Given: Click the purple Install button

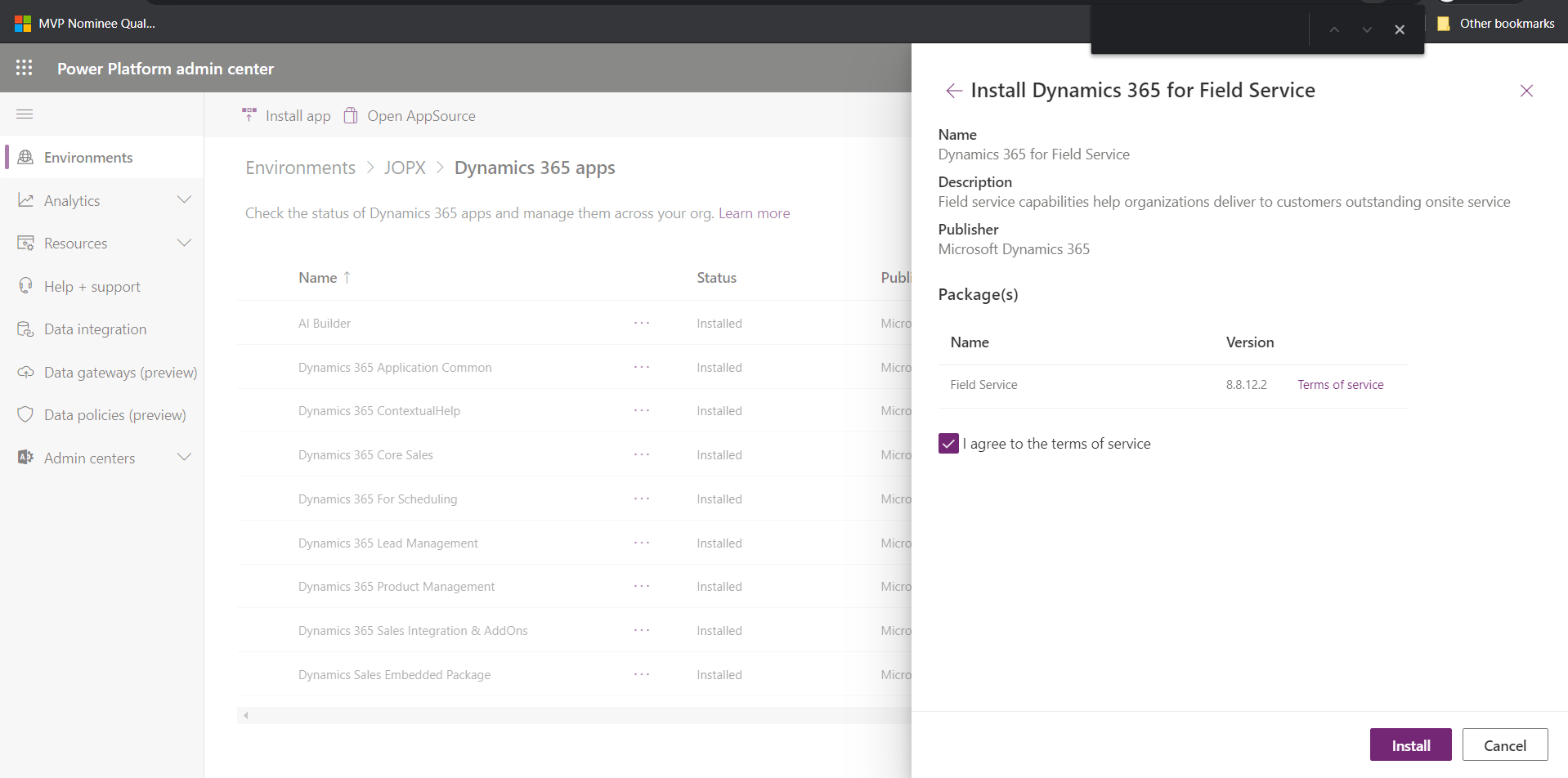Looking at the screenshot, I should point(1411,744).
